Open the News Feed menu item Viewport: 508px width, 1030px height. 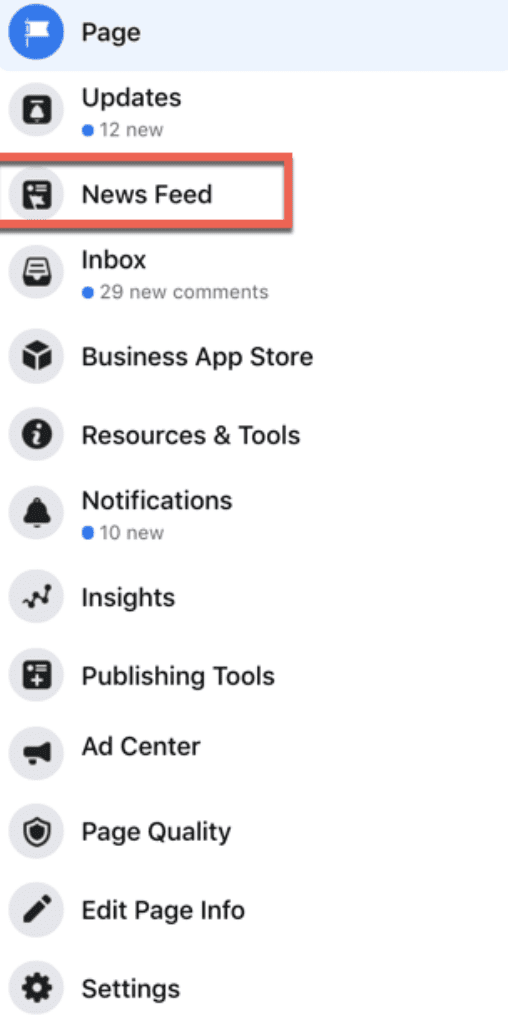tap(145, 194)
